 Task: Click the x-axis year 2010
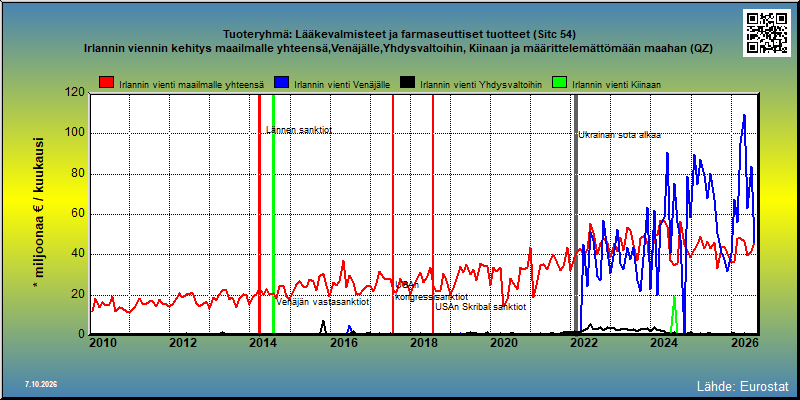click(x=103, y=342)
